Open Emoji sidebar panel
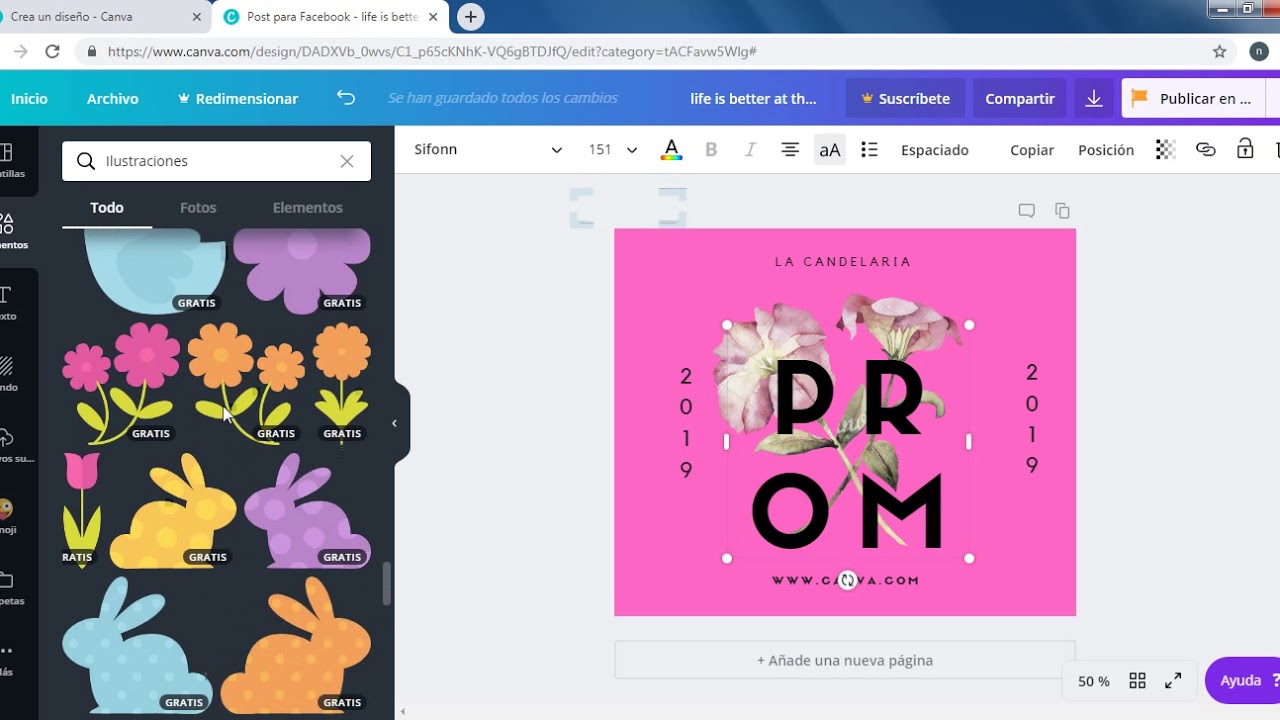This screenshot has width=1280, height=720. coord(8,516)
